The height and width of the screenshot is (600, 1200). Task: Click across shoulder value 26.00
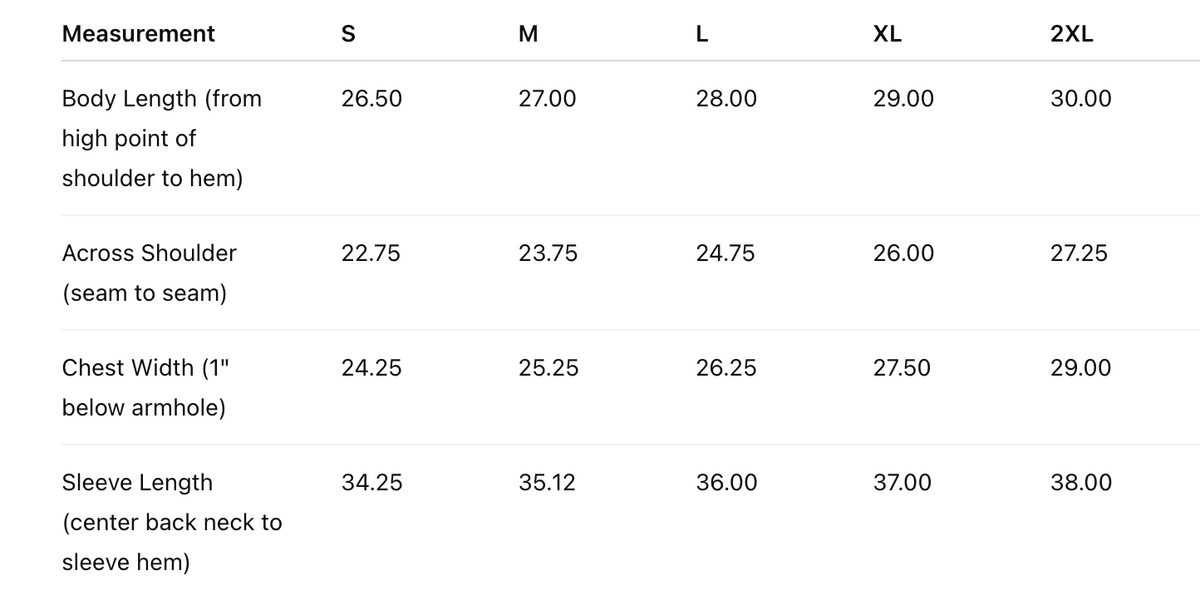click(903, 254)
